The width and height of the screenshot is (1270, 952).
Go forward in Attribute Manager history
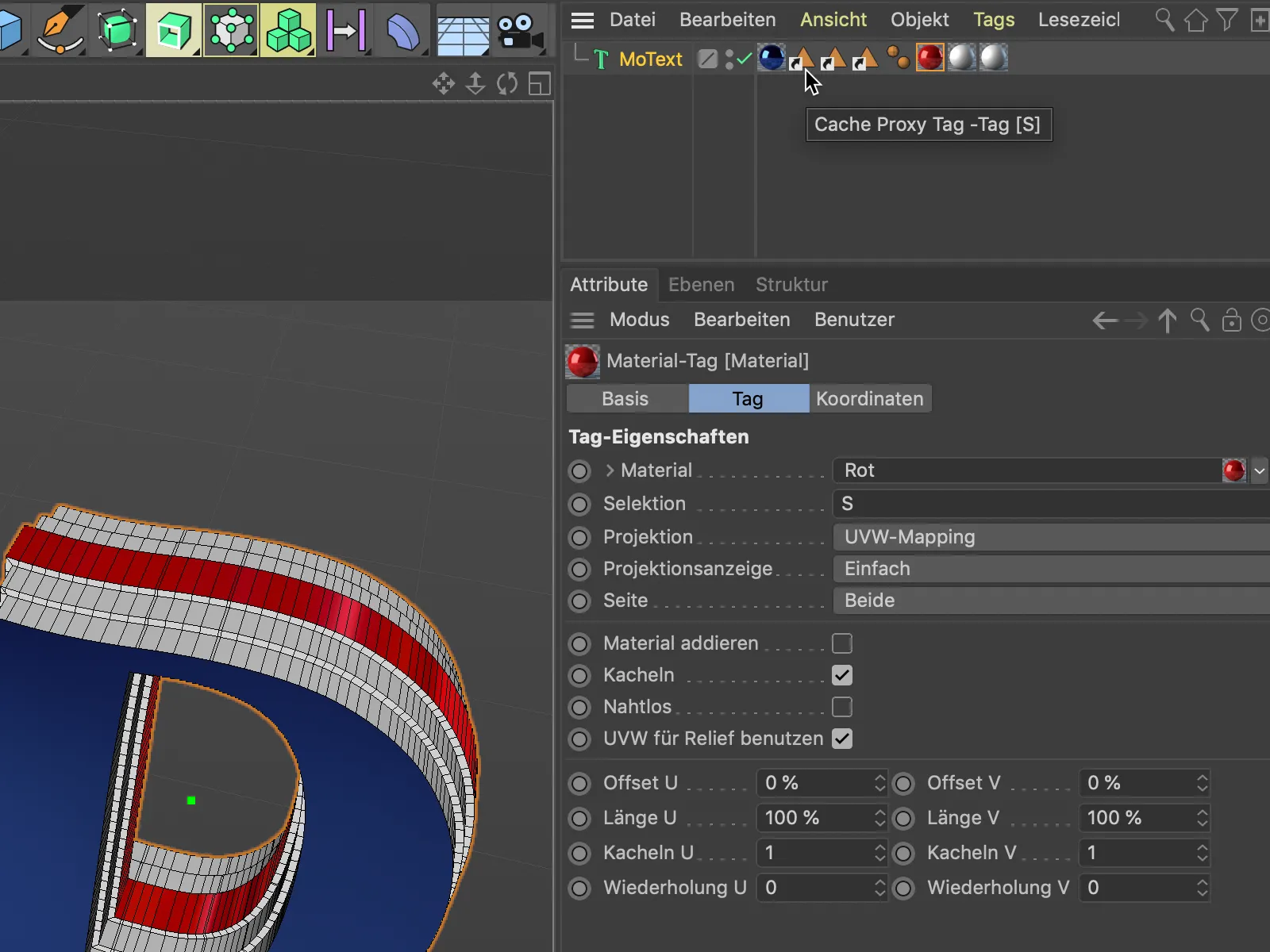click(1137, 321)
